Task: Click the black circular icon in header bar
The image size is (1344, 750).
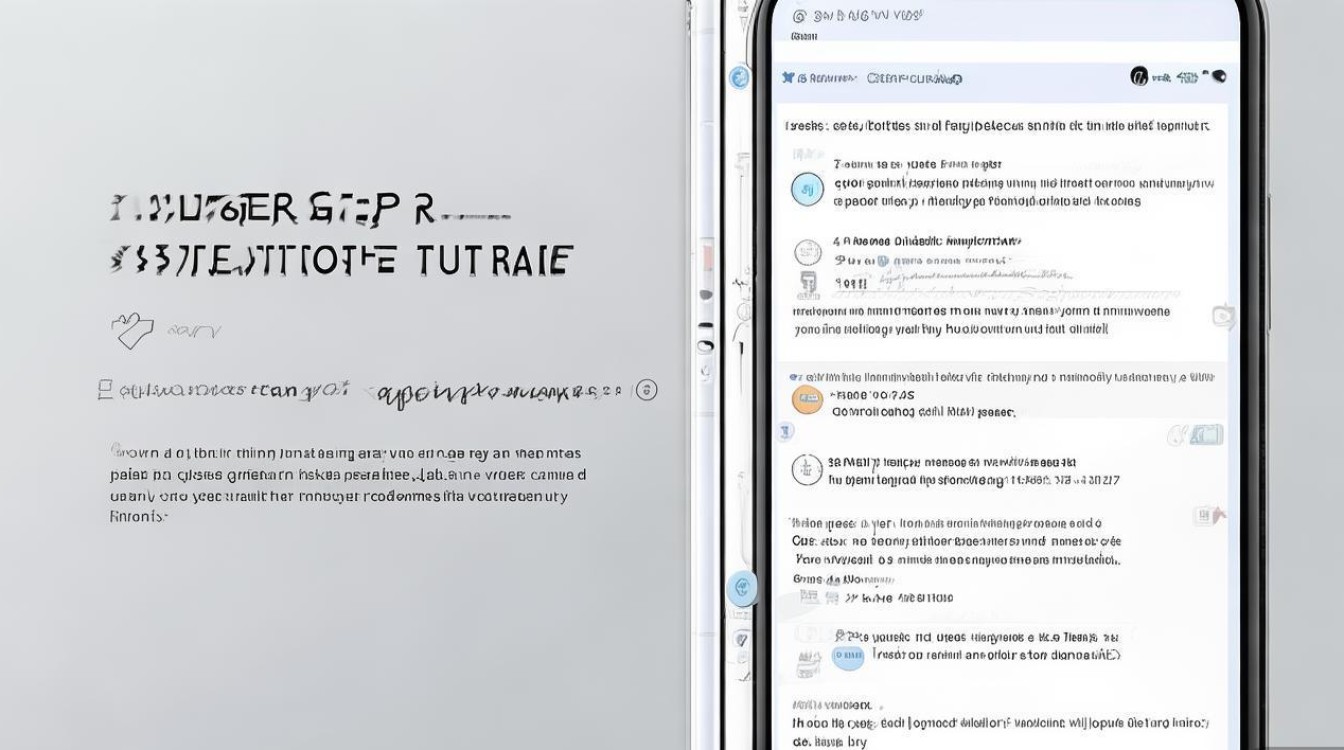Action: [x=1138, y=76]
